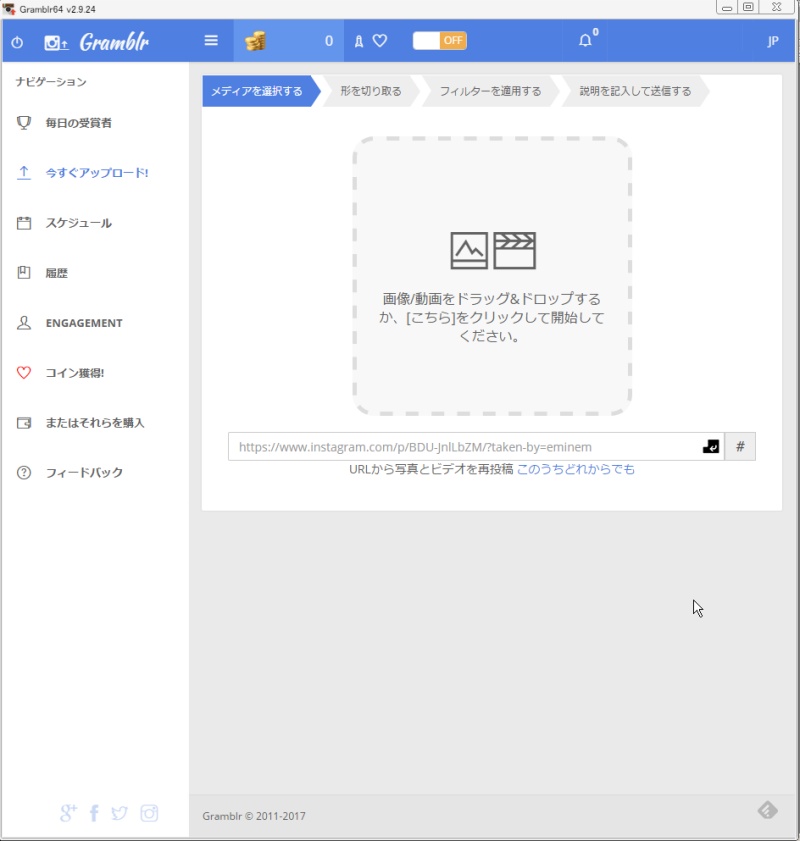
Task: Click the red heart icon in sidebar
Action: 24,372
